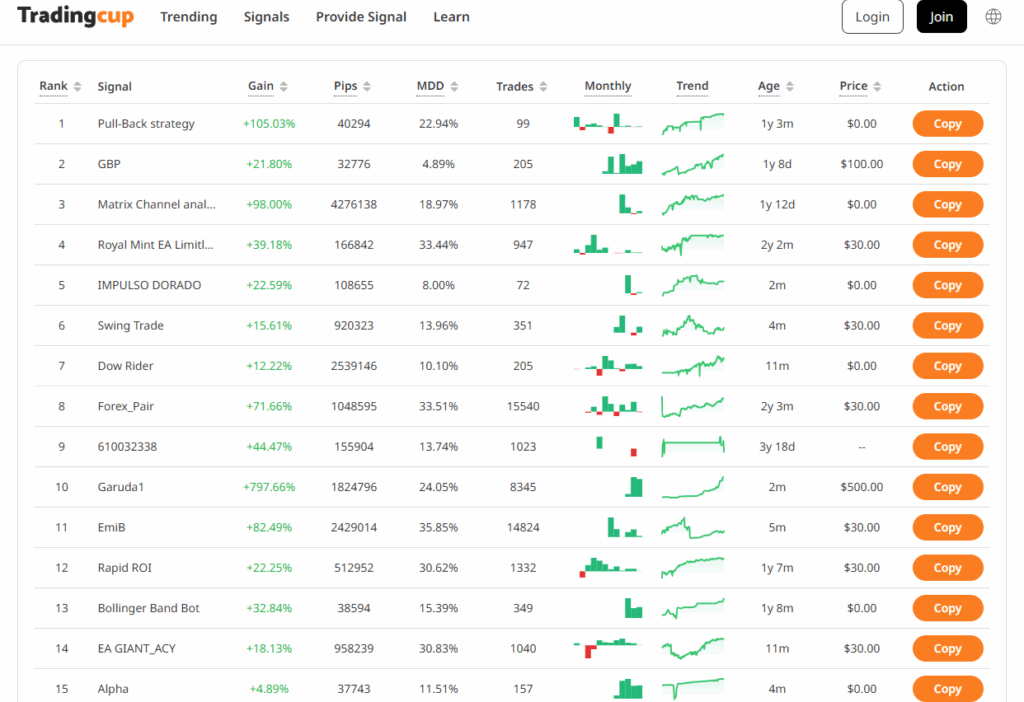Open the Trending page
This screenshot has width=1024, height=702.
(x=188, y=17)
